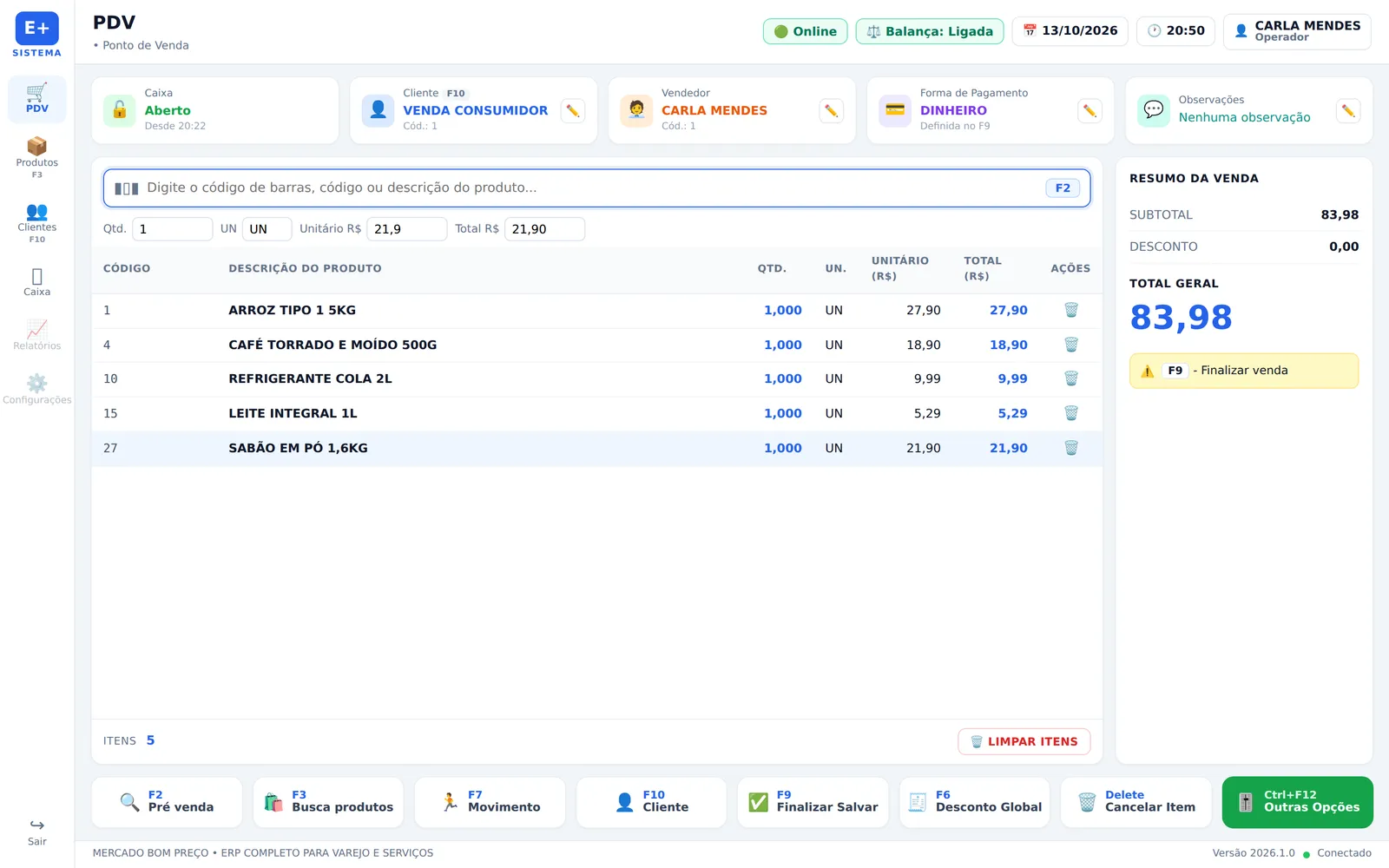Open F7 Movimento
Image resolution: width=1389 pixels, height=868 pixels.
coord(490,802)
